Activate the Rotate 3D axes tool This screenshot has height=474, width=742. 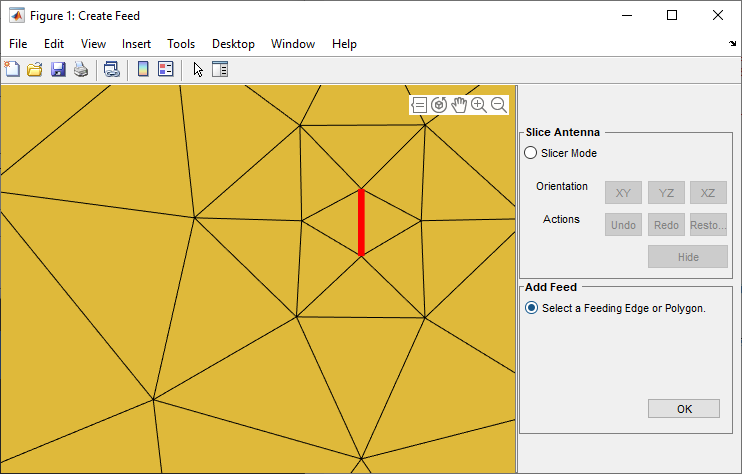click(x=439, y=105)
